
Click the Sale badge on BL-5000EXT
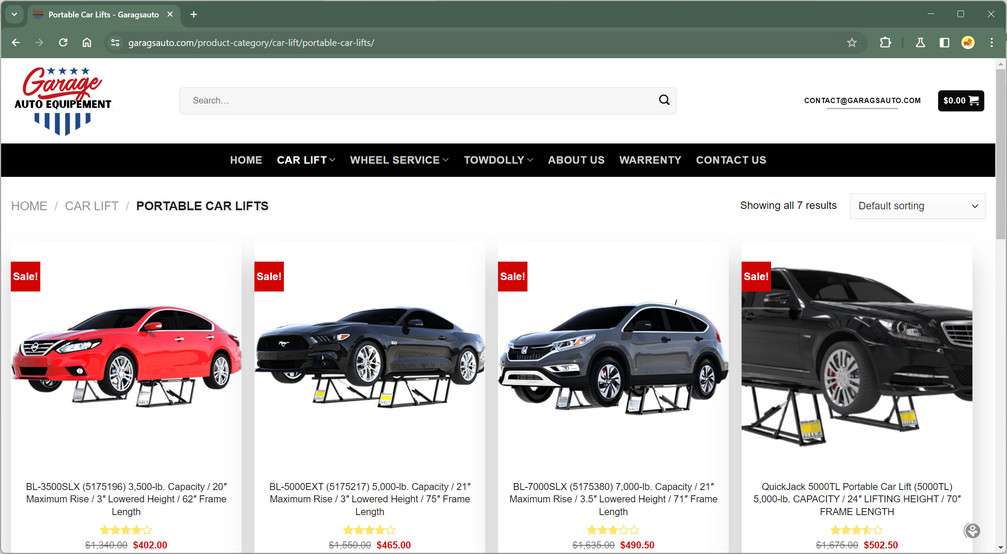268,277
